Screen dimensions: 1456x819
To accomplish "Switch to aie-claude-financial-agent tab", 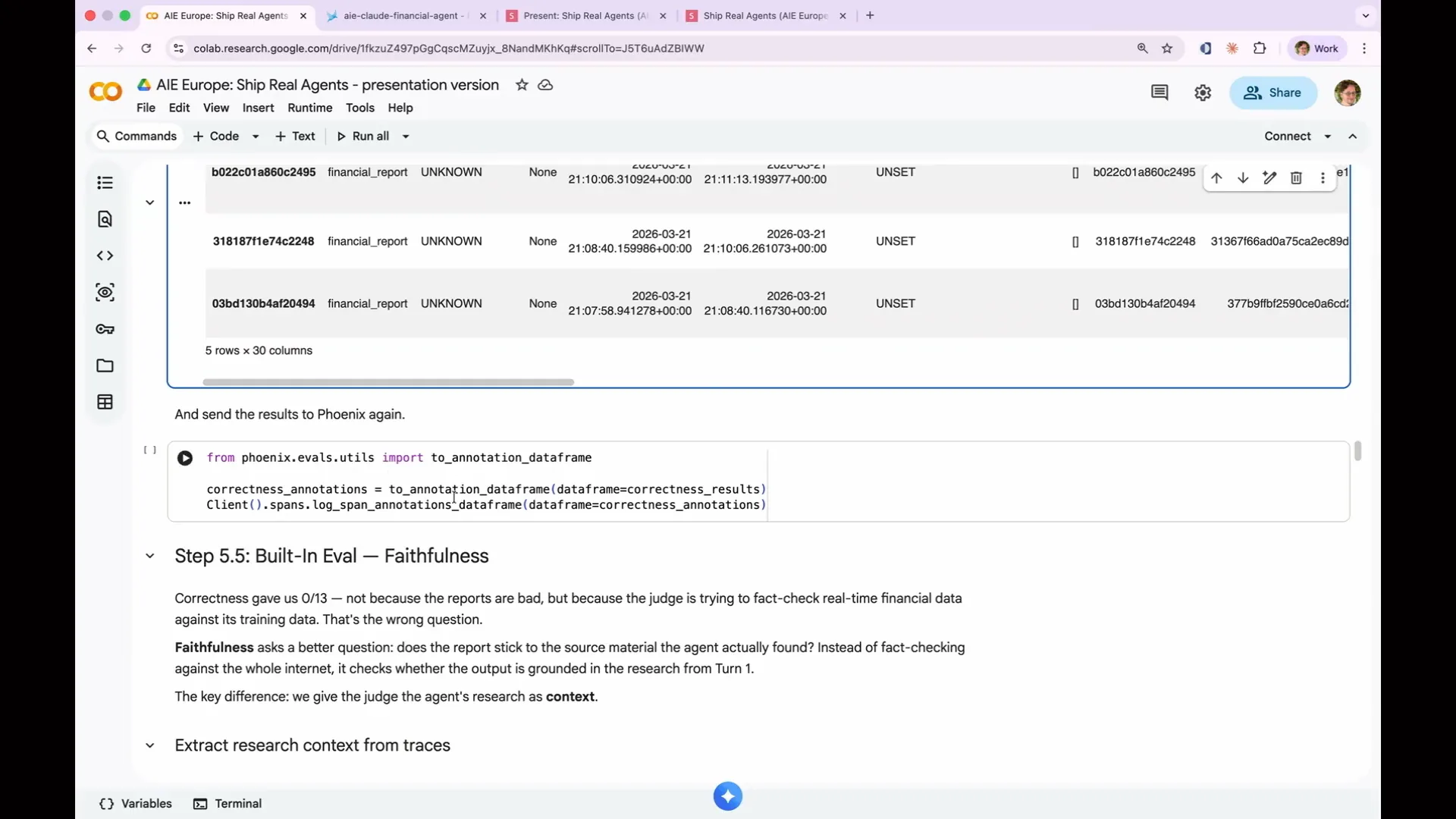I will pyautogui.click(x=406, y=15).
